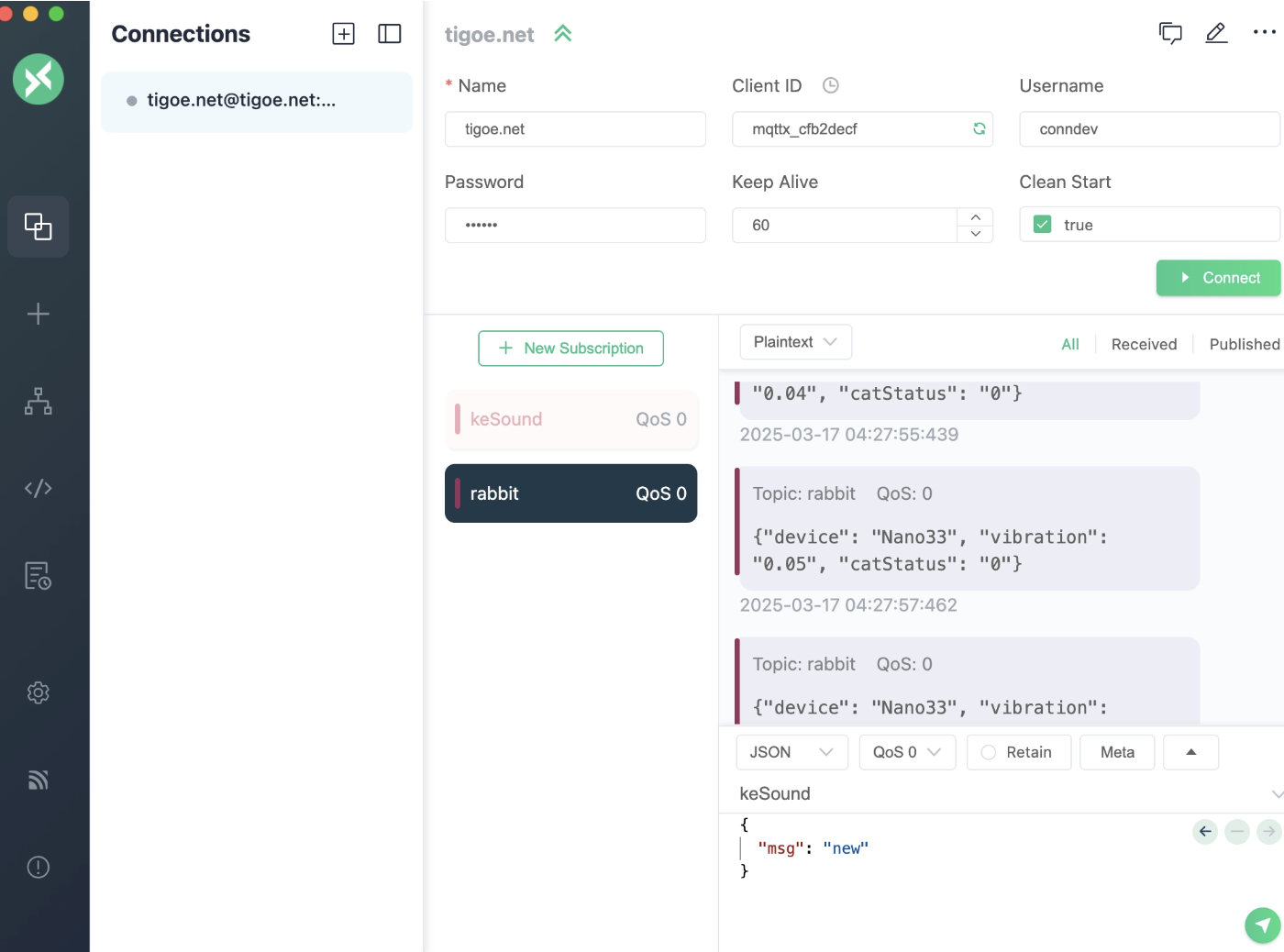Image resolution: width=1284 pixels, height=952 pixels.
Task: Click the Client ID input field
Action: click(862, 129)
